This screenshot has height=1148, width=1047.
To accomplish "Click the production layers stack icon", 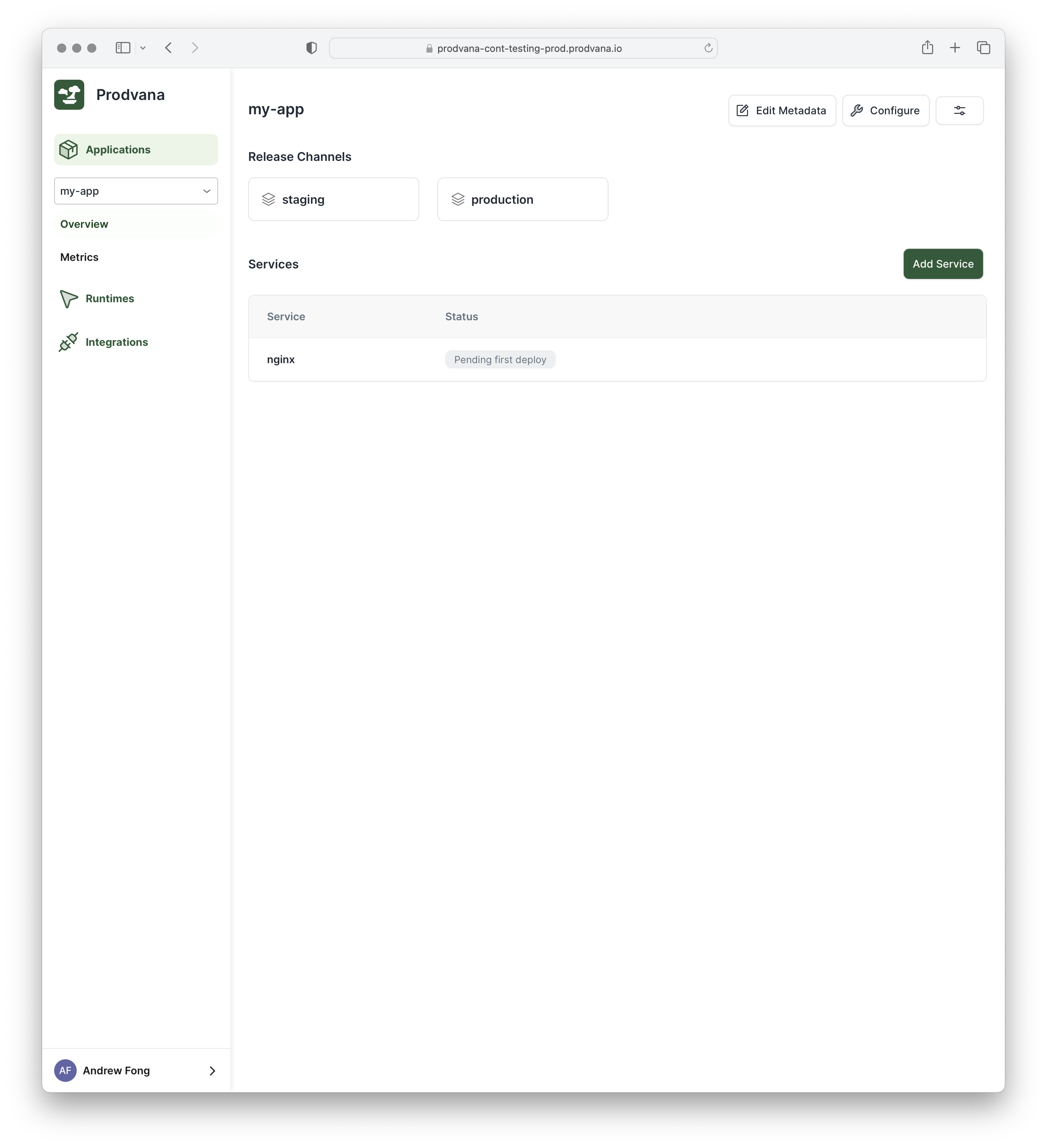I will (x=457, y=199).
